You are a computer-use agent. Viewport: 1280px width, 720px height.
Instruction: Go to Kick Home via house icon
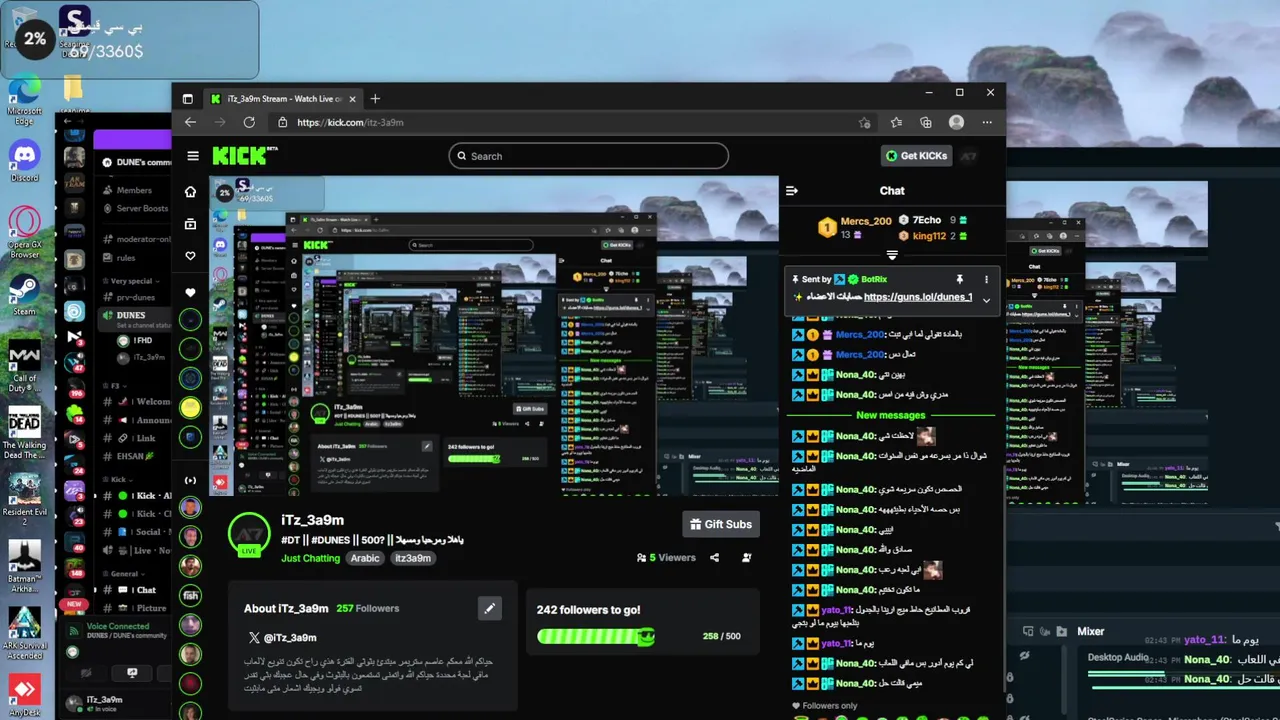click(190, 192)
